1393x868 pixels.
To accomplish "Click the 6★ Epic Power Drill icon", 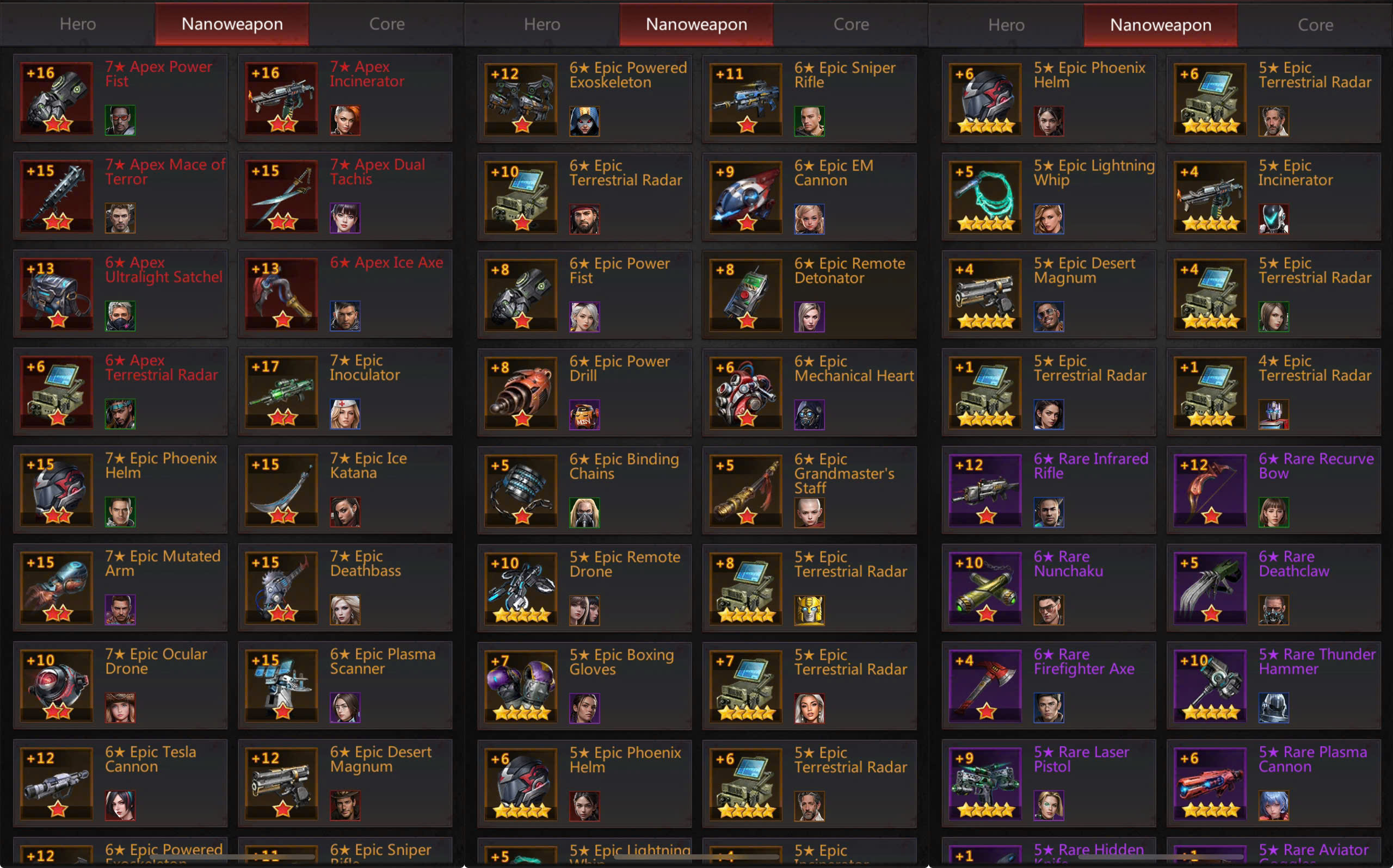I will pyautogui.click(x=521, y=393).
